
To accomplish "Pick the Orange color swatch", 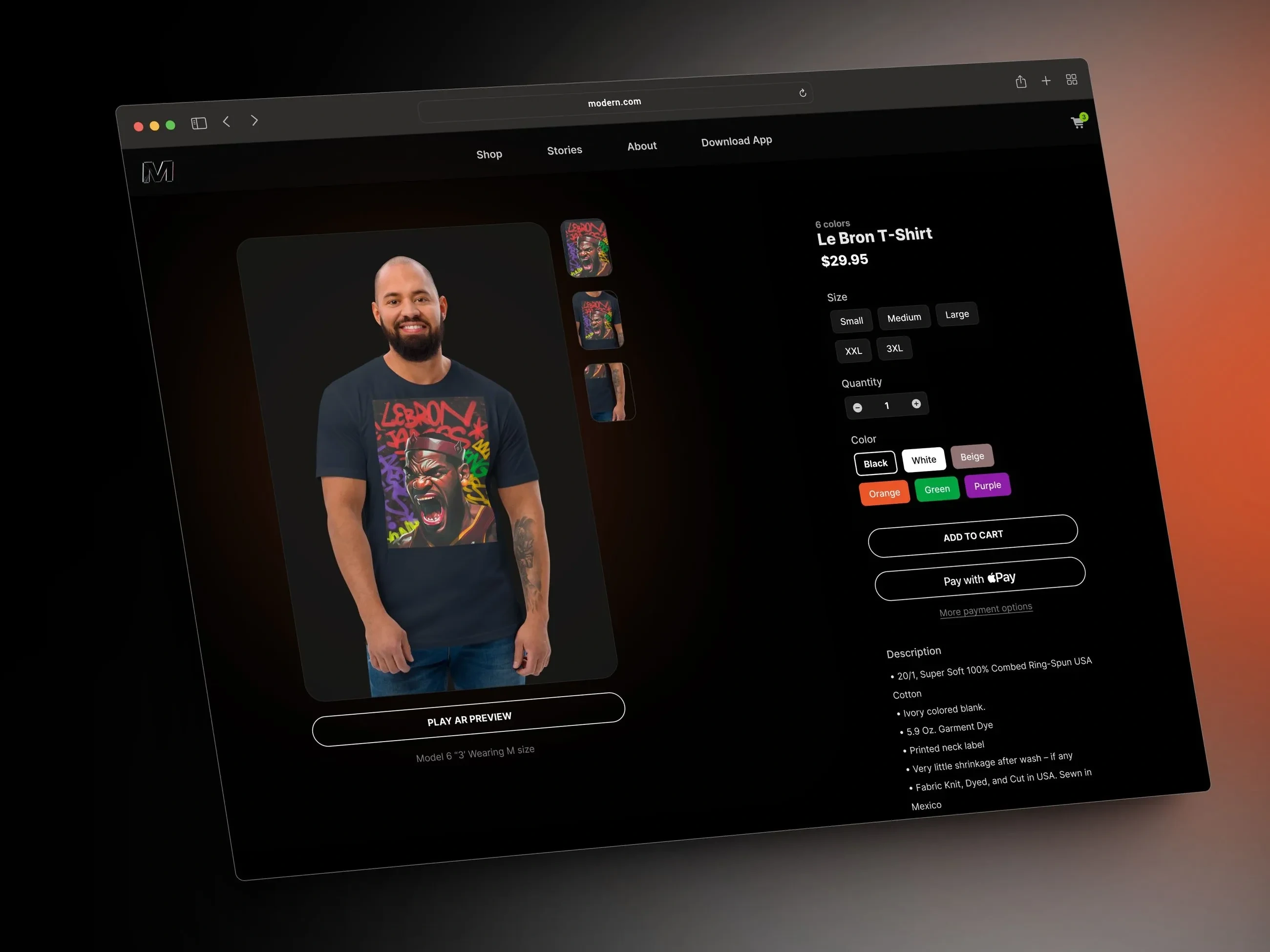I will pos(884,493).
